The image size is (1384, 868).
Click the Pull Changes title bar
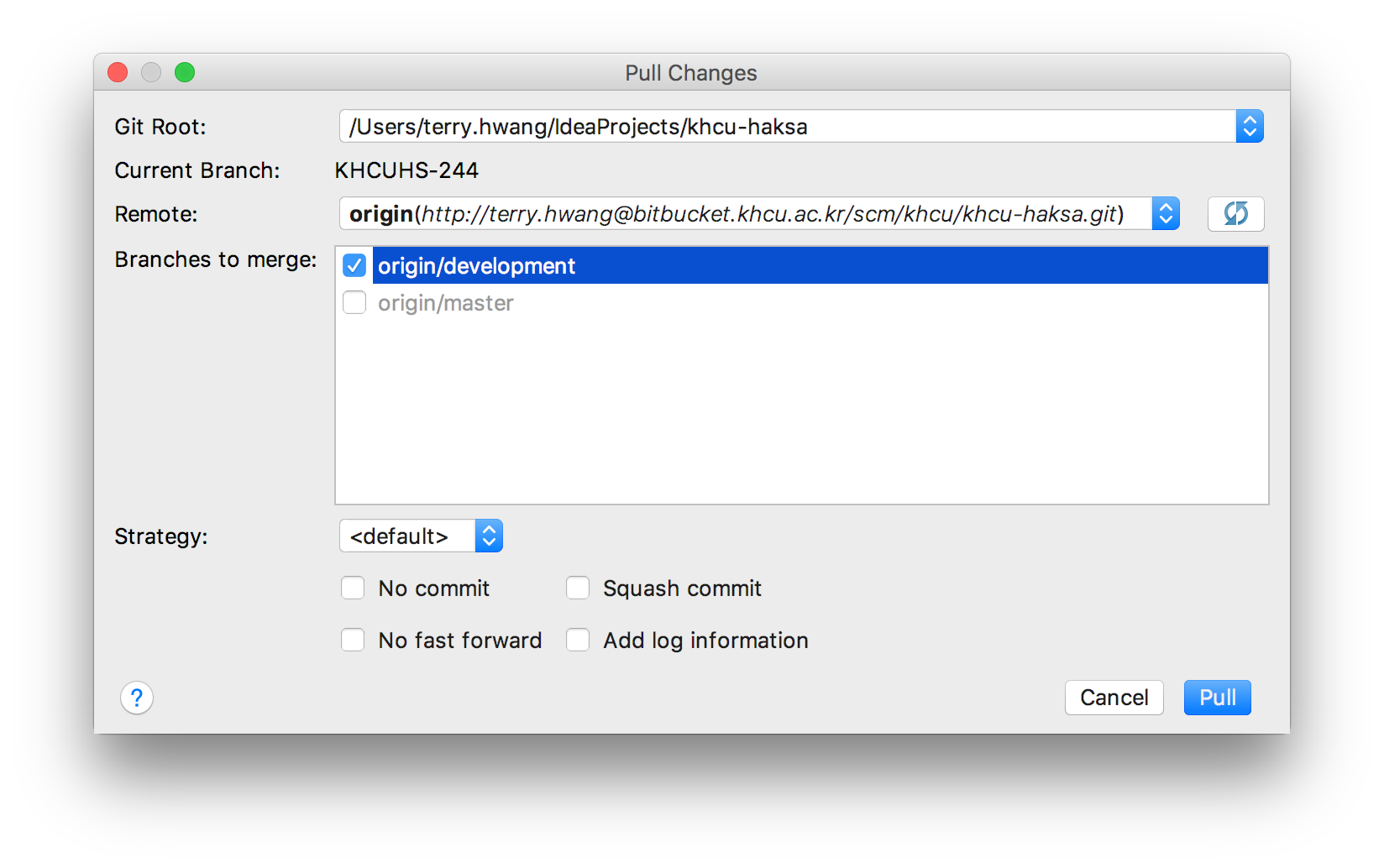click(690, 73)
